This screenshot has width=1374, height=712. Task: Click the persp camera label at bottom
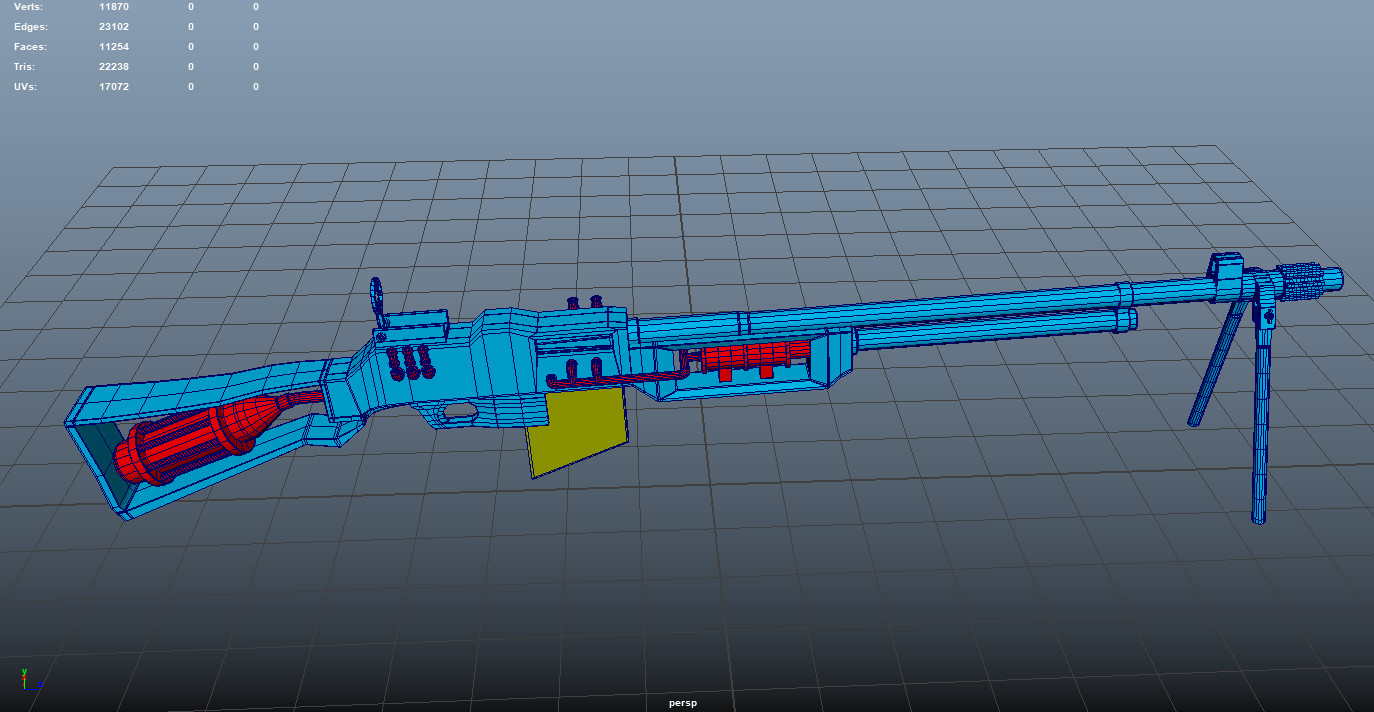coord(685,702)
